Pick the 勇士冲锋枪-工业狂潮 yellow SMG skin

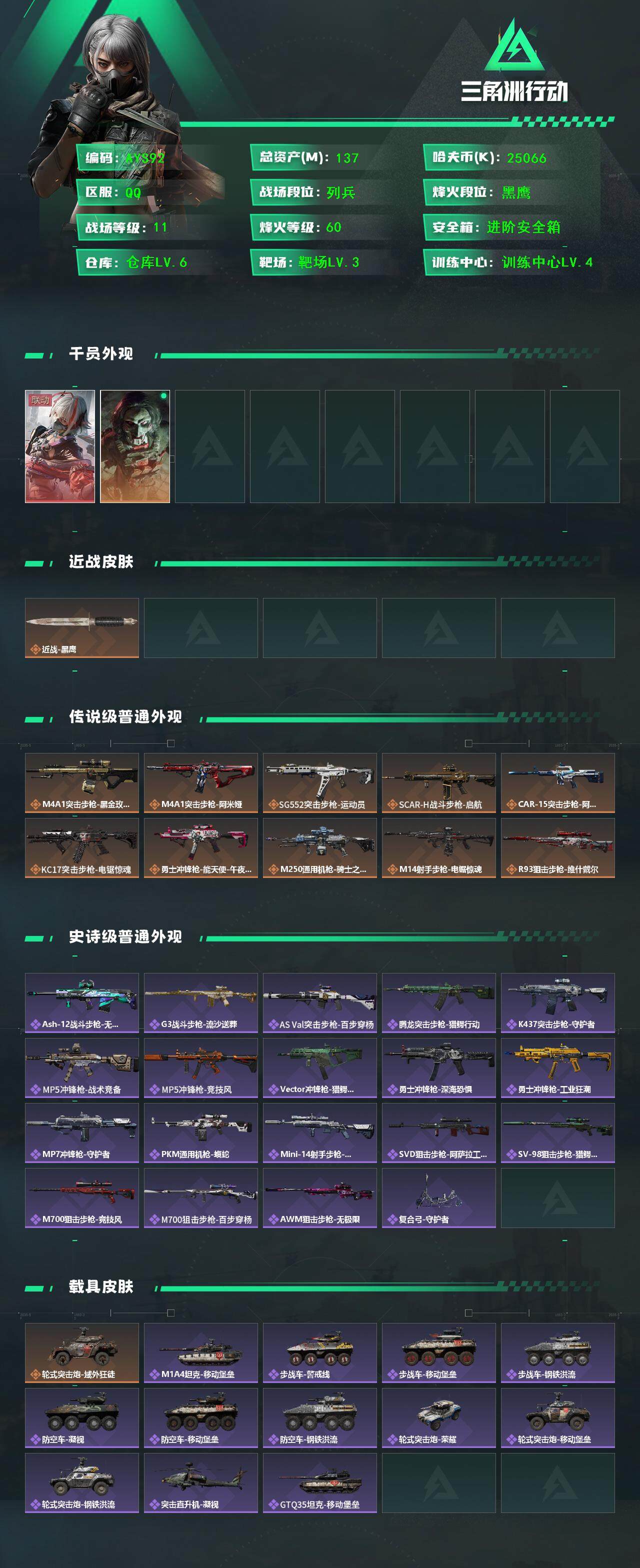(558, 1067)
